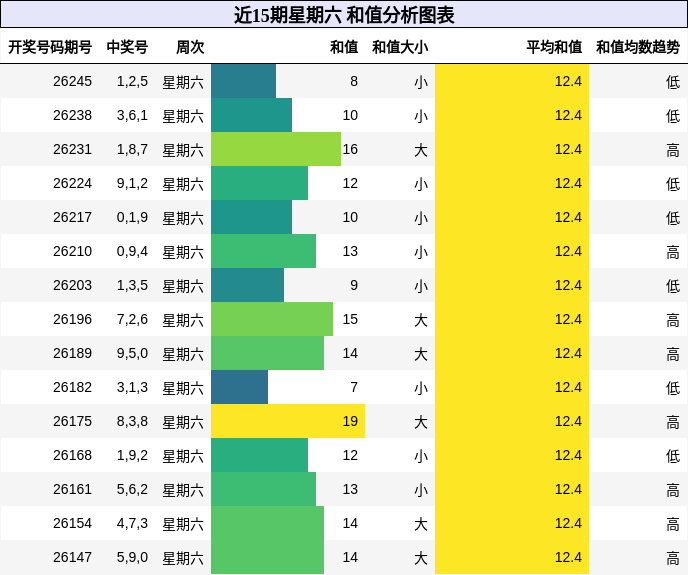This screenshot has width=688, height=575.
Task: Click issue number 26182
Action: click(72, 387)
